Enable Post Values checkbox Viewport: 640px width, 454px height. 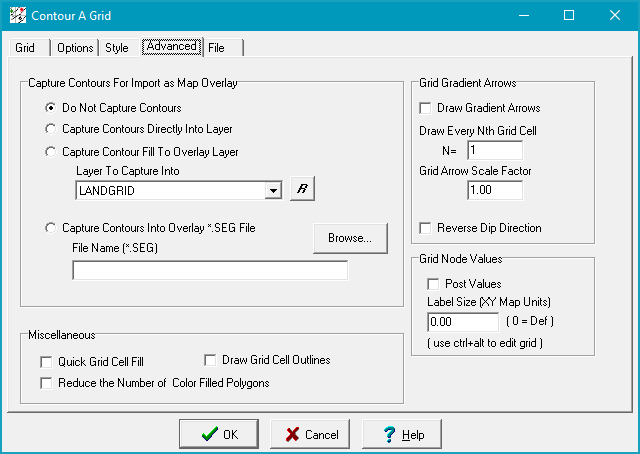434,284
